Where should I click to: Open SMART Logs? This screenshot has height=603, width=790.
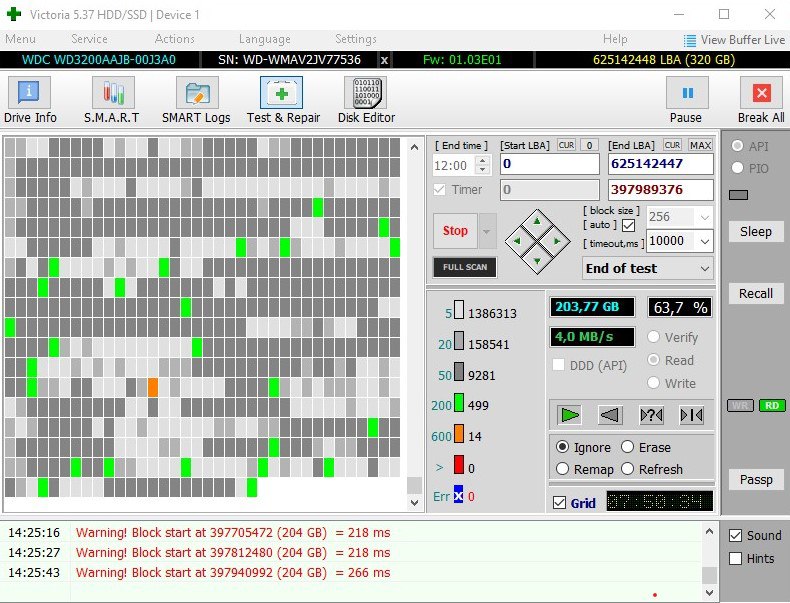pyautogui.click(x=196, y=100)
